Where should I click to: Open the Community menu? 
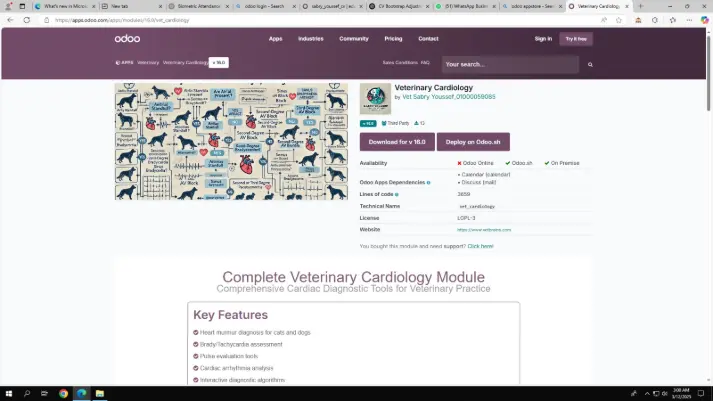354,39
